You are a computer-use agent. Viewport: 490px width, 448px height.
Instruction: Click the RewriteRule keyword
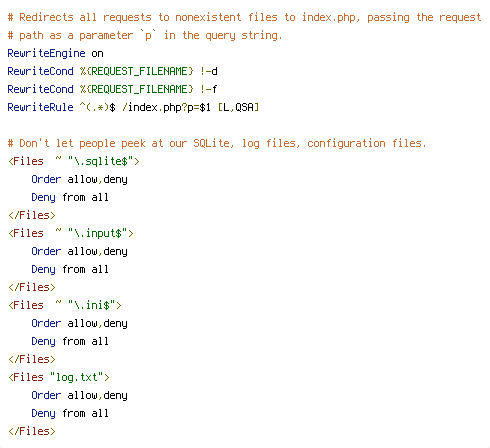point(40,107)
